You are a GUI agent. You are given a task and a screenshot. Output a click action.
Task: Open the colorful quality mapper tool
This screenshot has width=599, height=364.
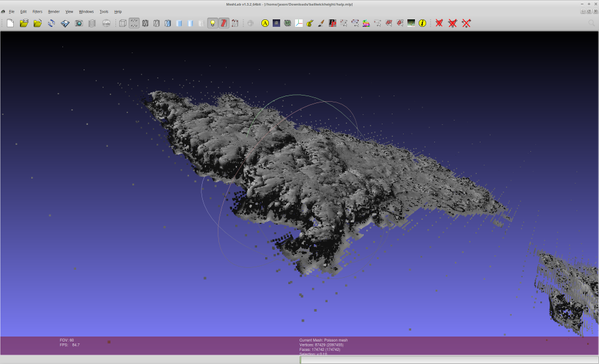click(x=366, y=23)
